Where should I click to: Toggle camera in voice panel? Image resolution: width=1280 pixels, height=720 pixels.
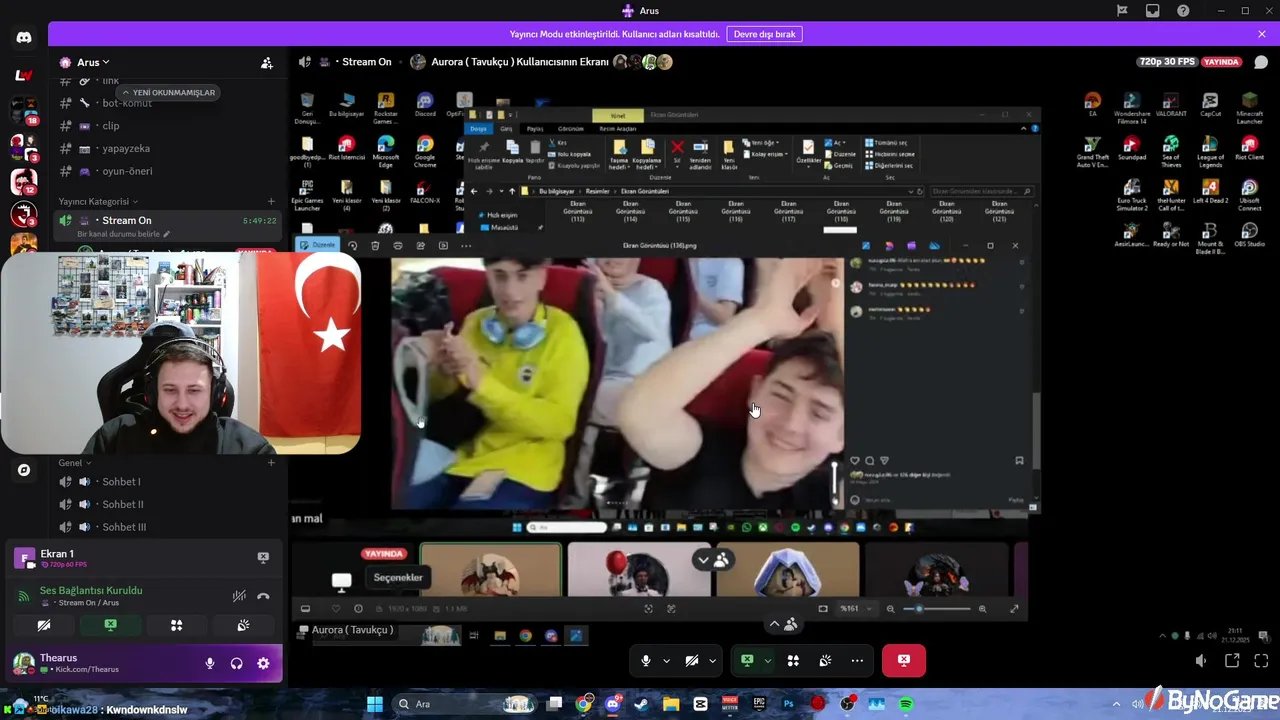pyautogui.click(x=44, y=625)
